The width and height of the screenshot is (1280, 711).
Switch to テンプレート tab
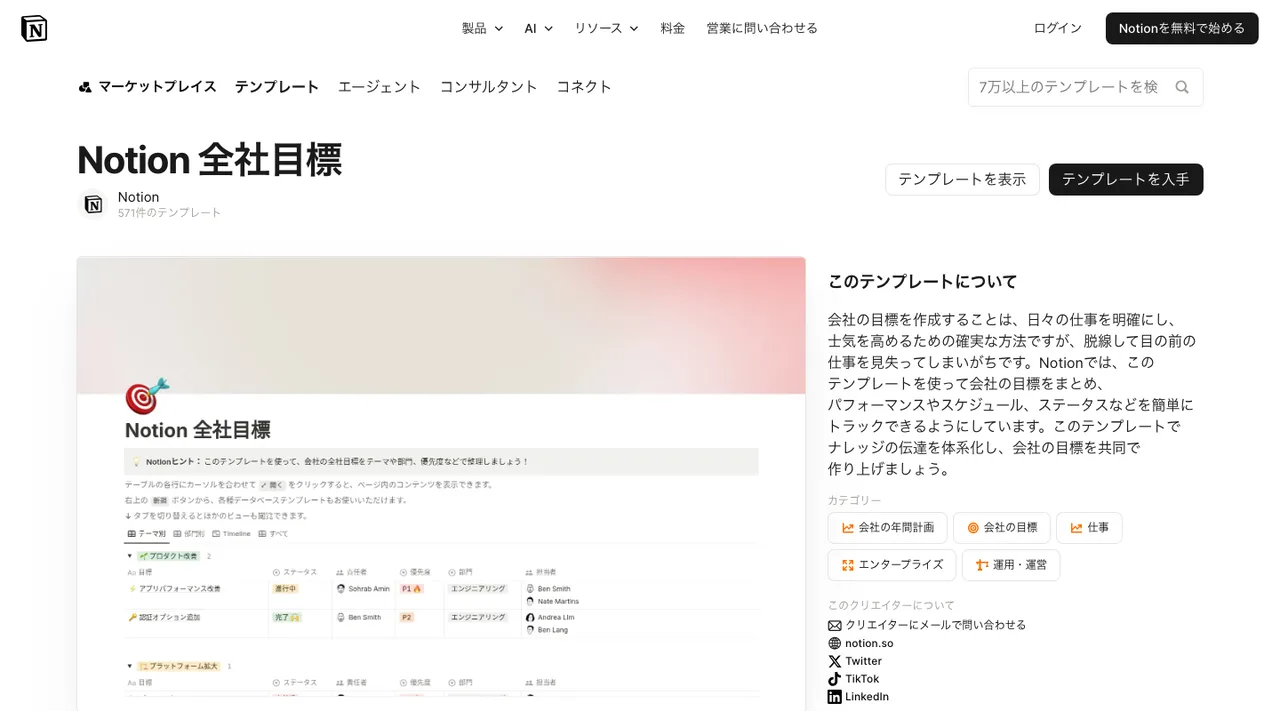tap(277, 87)
